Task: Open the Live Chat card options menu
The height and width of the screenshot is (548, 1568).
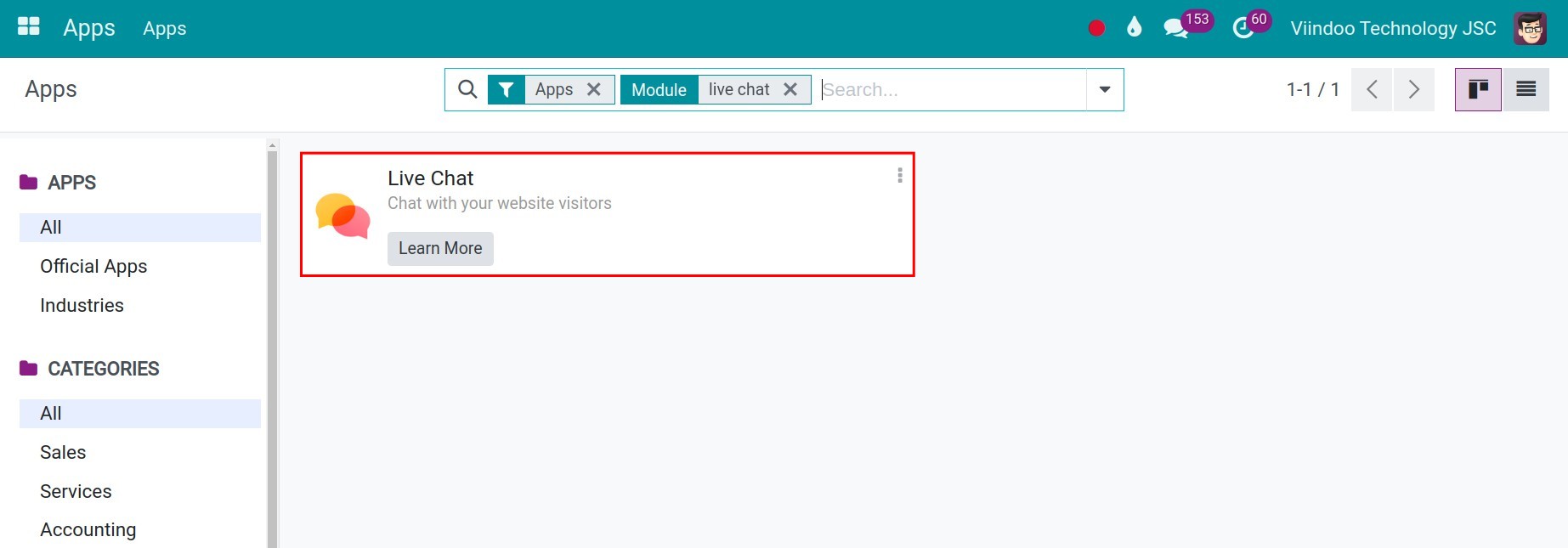Action: point(900,176)
